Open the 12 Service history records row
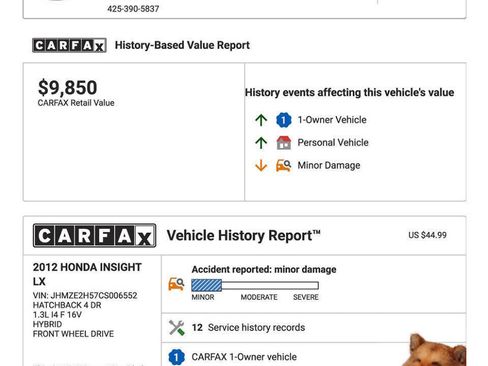Viewport: 488px width, 366px height. tap(314, 328)
